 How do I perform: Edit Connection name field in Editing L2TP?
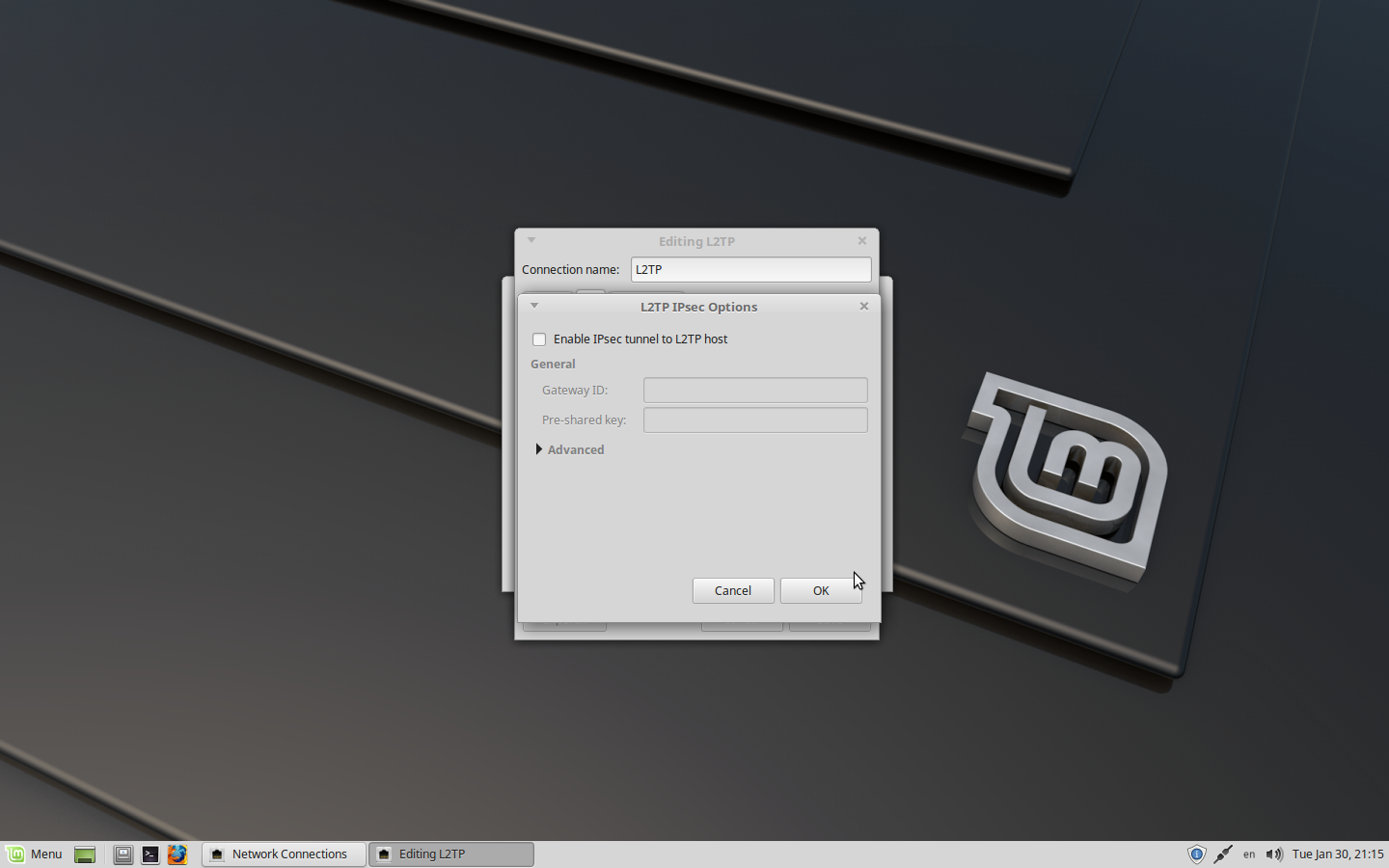tap(751, 269)
